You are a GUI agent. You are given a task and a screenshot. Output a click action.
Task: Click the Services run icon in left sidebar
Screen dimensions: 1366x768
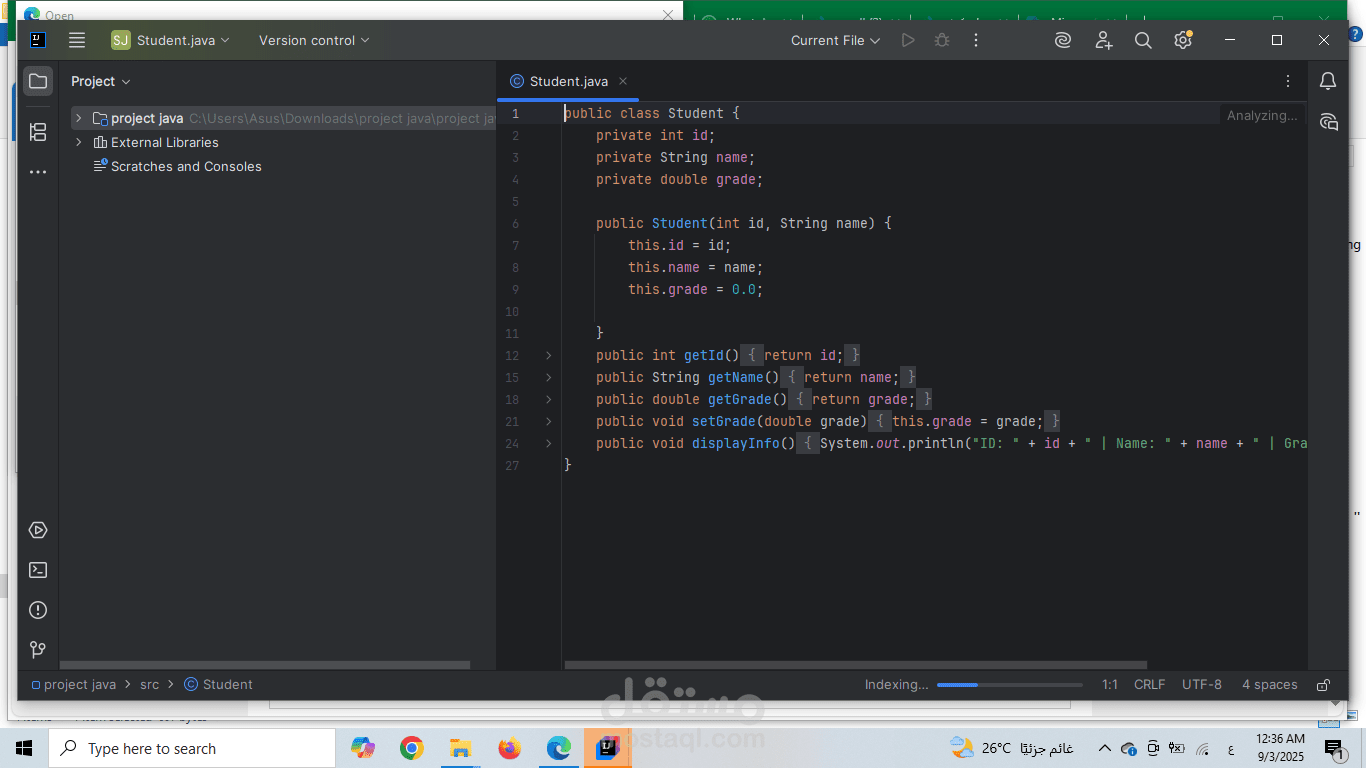coord(38,530)
